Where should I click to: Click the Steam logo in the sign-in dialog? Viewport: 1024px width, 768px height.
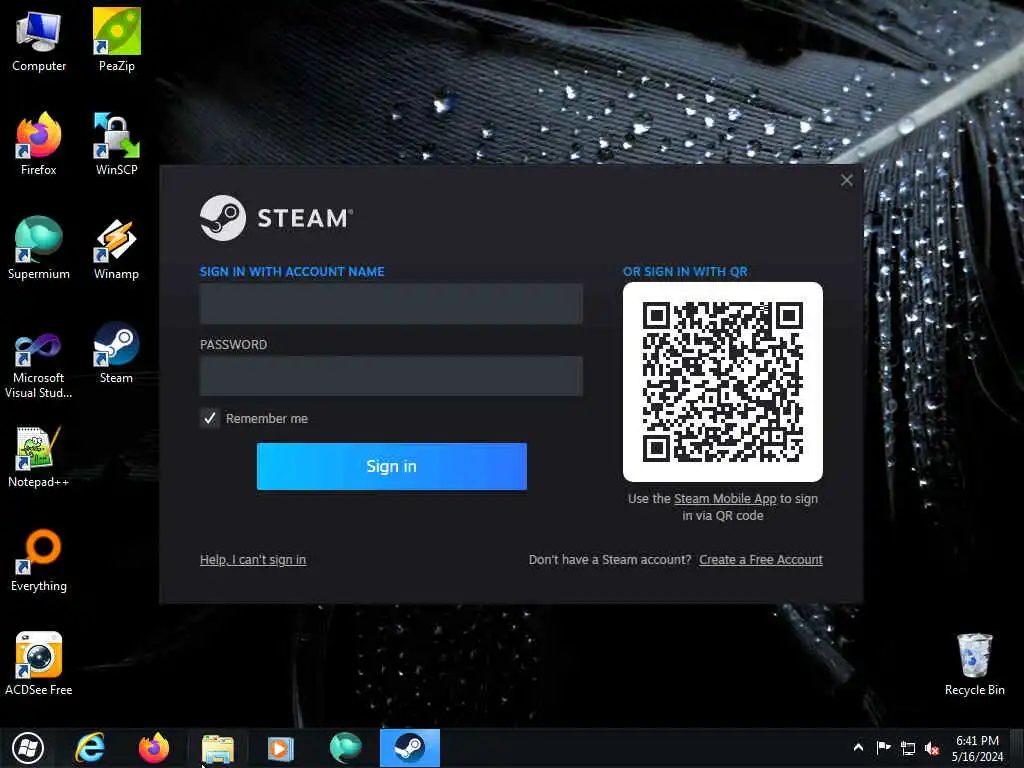(x=276, y=218)
